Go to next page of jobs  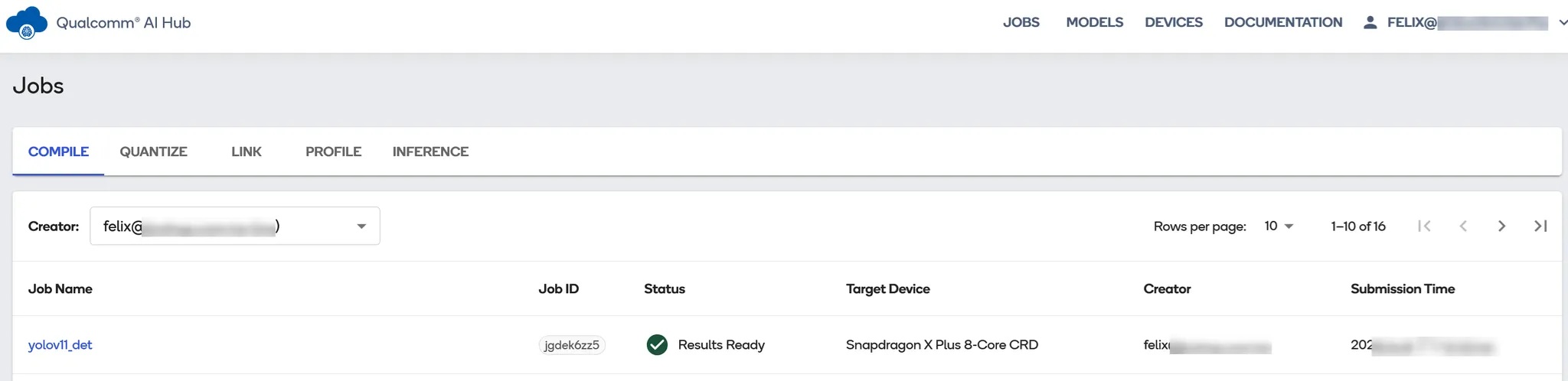coord(1501,226)
